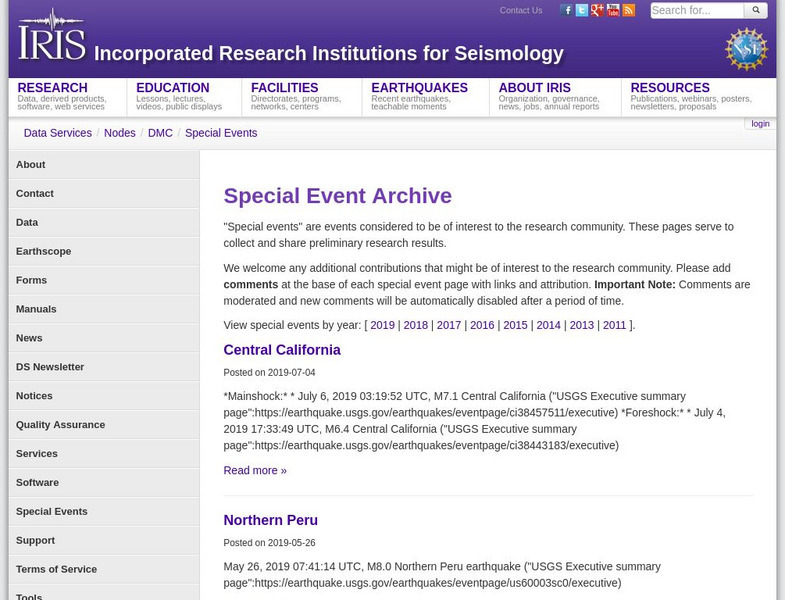
Task: Open News in the sidebar
Action: pos(104,338)
